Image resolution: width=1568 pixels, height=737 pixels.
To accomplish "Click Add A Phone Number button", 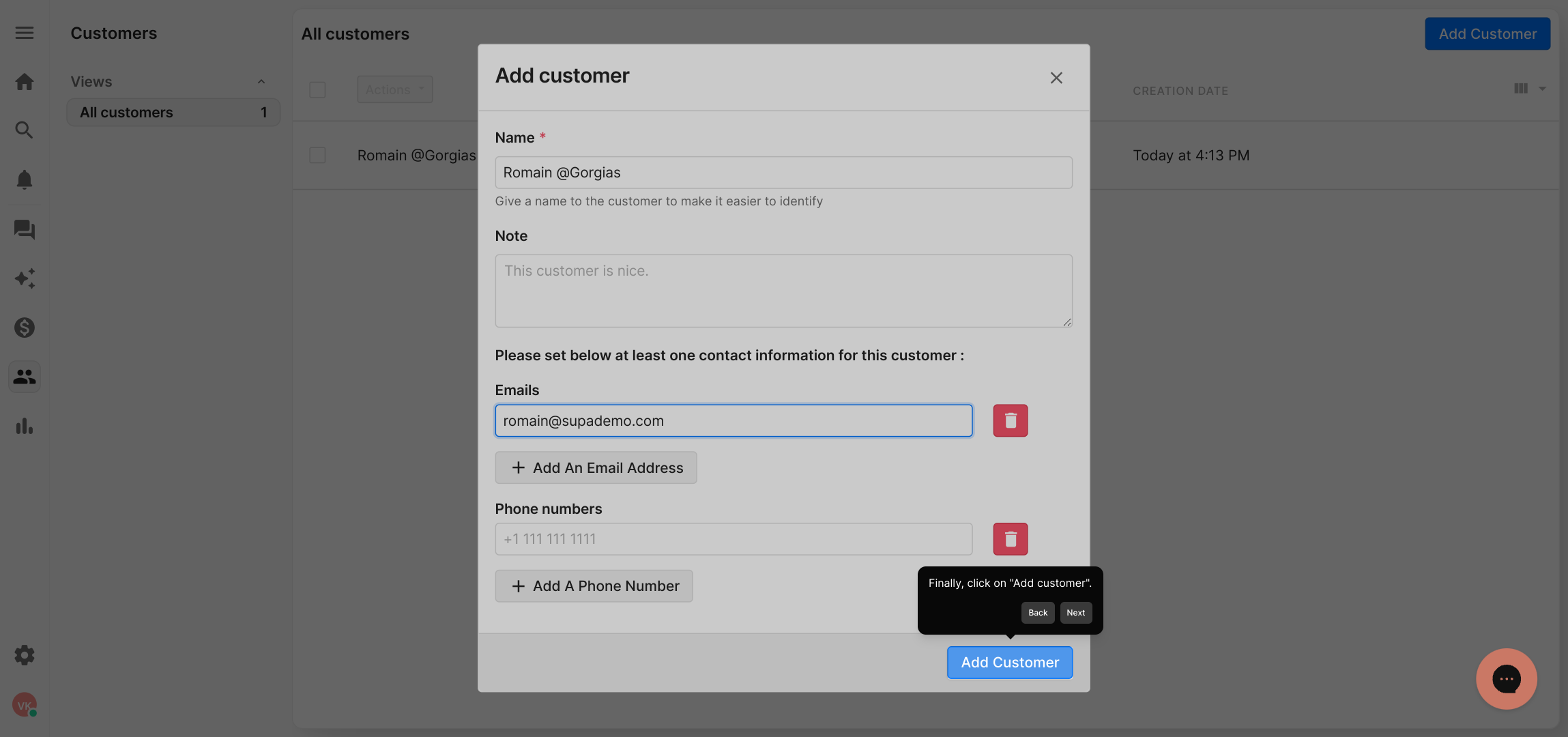I will (594, 586).
